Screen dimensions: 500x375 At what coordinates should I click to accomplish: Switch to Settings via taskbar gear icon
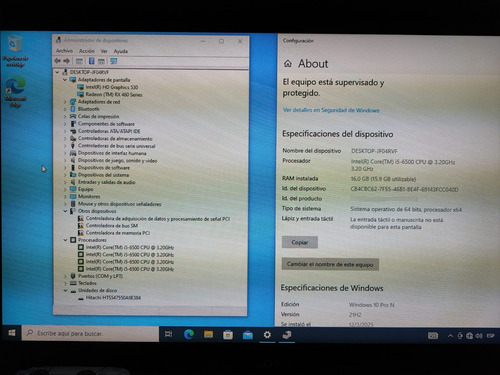coord(267,335)
